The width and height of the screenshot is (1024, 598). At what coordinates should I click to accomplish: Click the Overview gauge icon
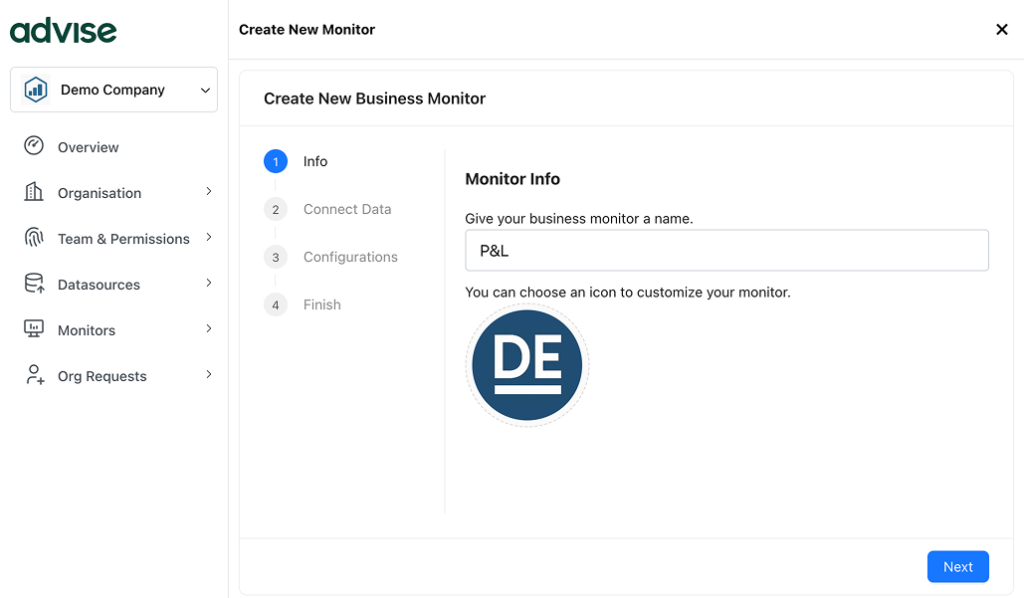[34, 146]
